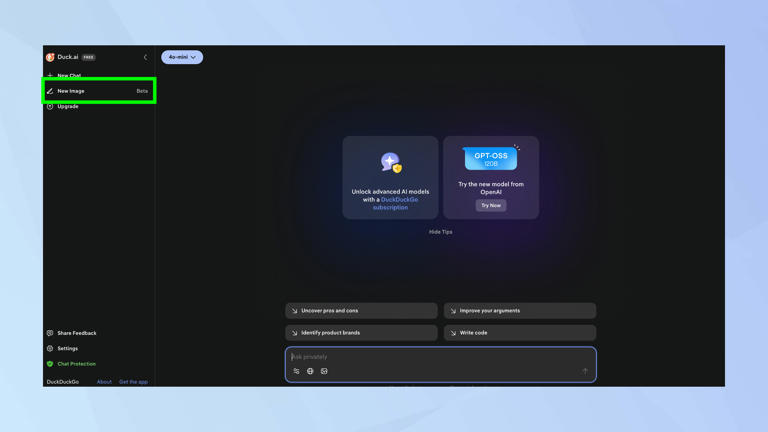This screenshot has width=768, height=432.
Task: Click the Settings gear icon
Action: 50,348
